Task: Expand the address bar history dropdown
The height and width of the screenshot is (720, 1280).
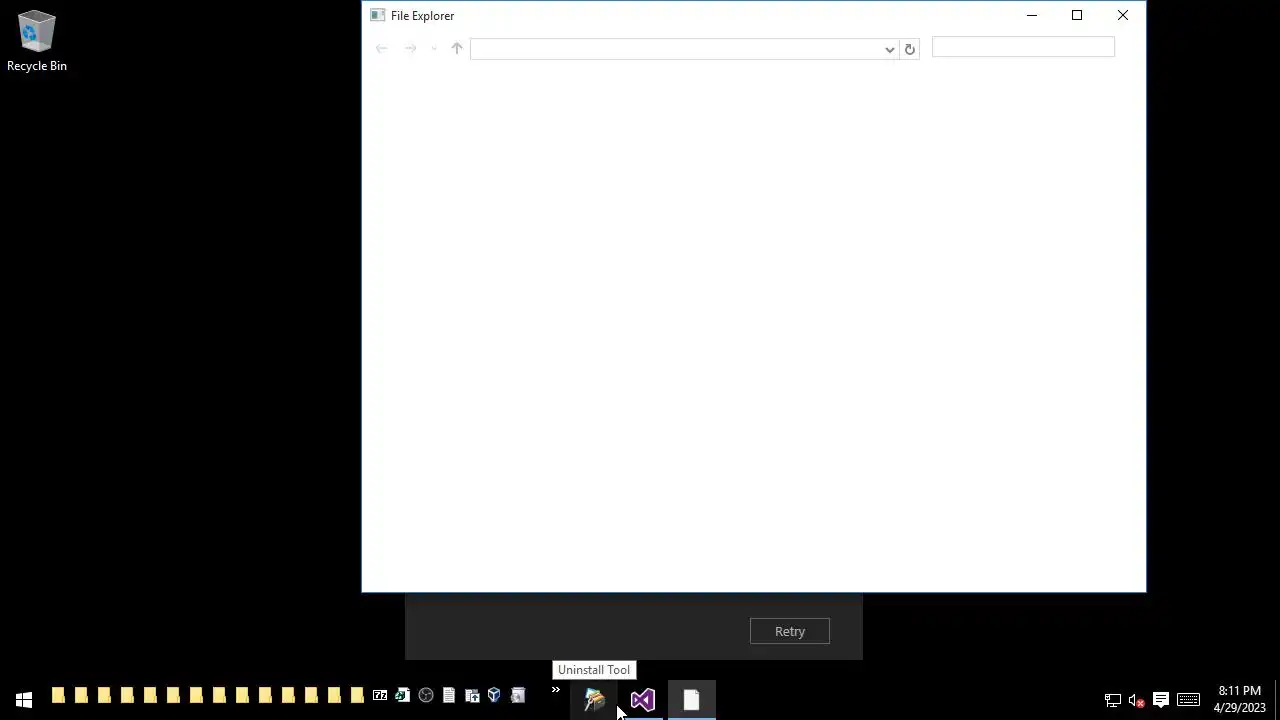Action: 889,49
